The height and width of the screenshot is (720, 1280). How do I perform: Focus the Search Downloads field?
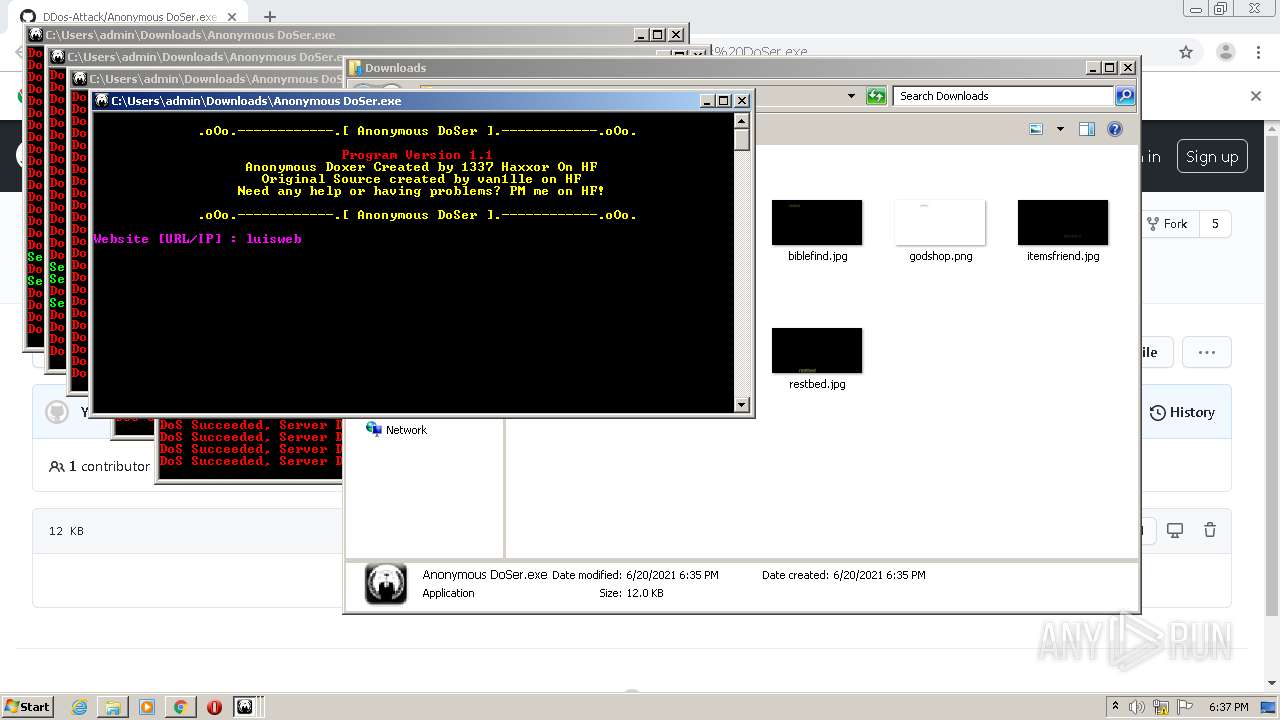coord(1003,96)
